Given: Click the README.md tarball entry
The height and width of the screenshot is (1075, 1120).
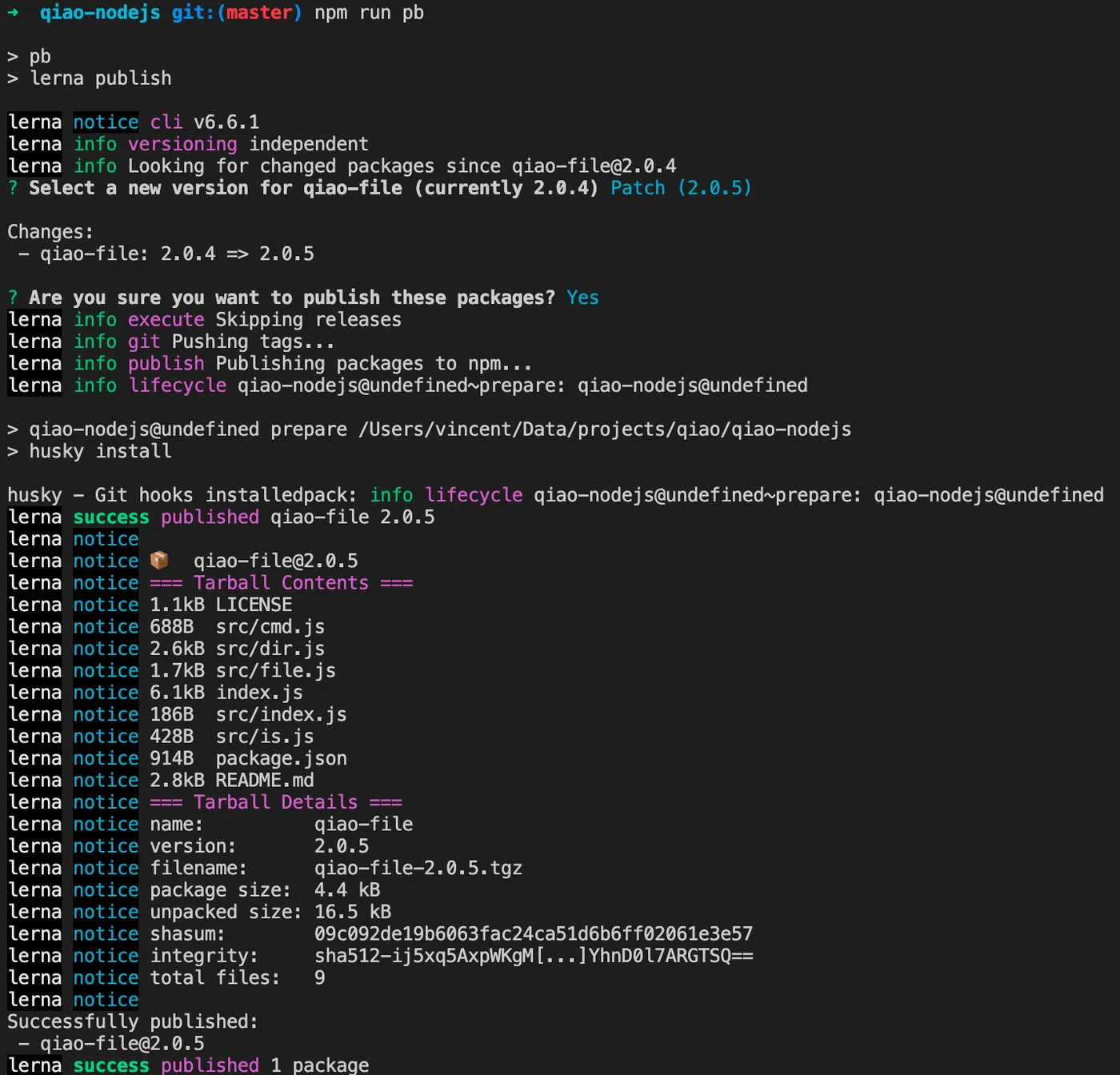Looking at the screenshot, I should coord(264,780).
